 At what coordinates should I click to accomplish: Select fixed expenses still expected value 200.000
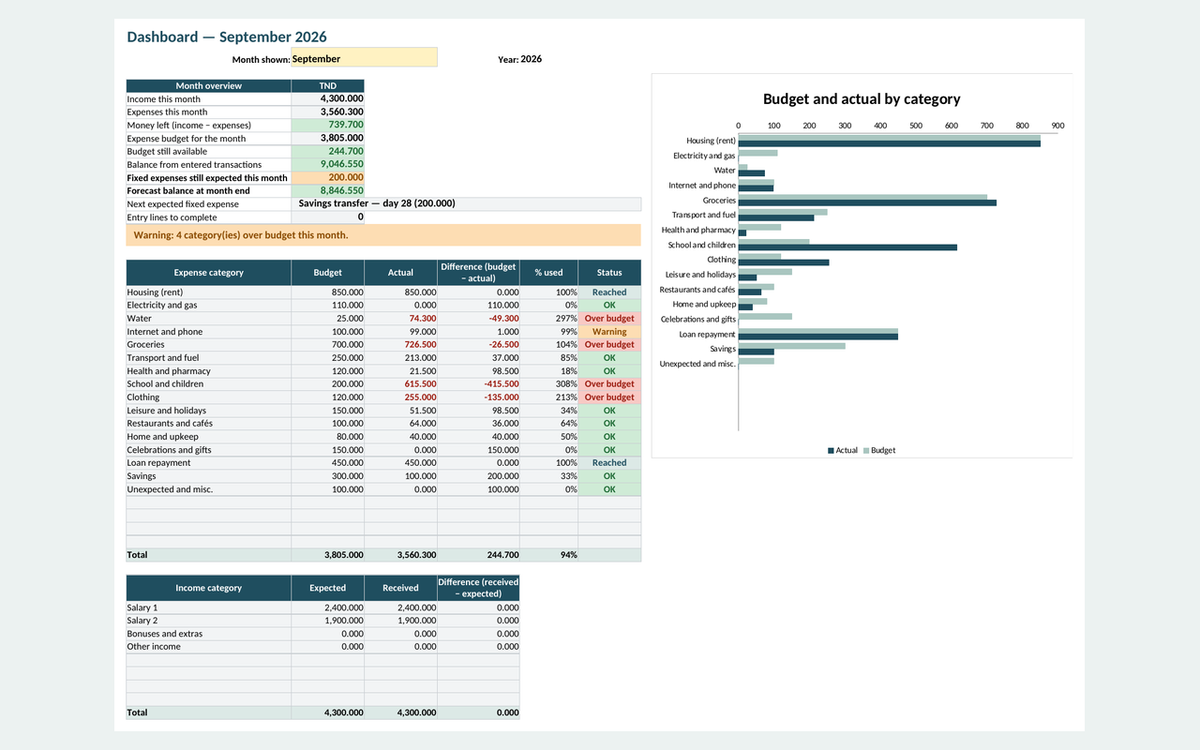[x=328, y=177]
